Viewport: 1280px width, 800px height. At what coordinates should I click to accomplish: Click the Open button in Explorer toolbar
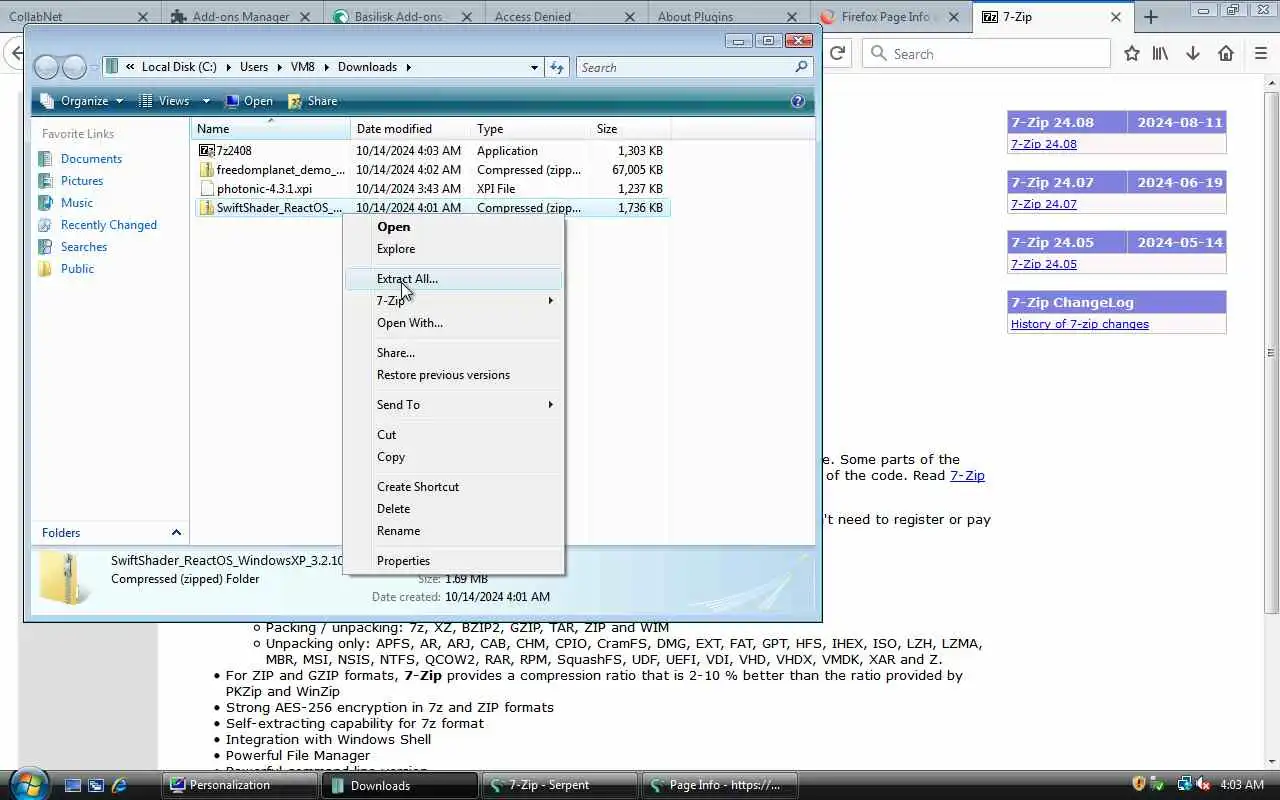pyautogui.click(x=249, y=101)
